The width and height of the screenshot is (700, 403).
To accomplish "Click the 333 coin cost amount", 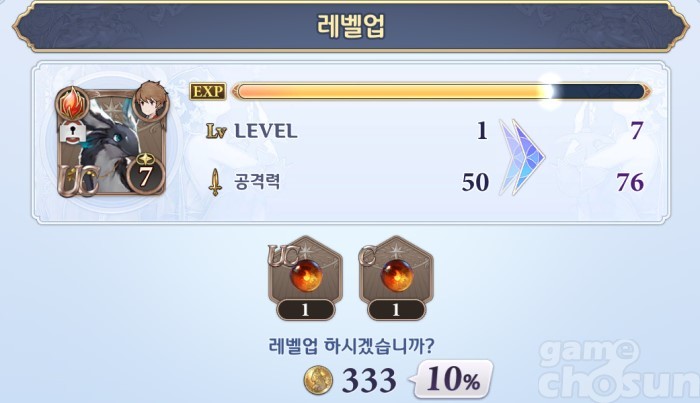I will (x=369, y=381).
